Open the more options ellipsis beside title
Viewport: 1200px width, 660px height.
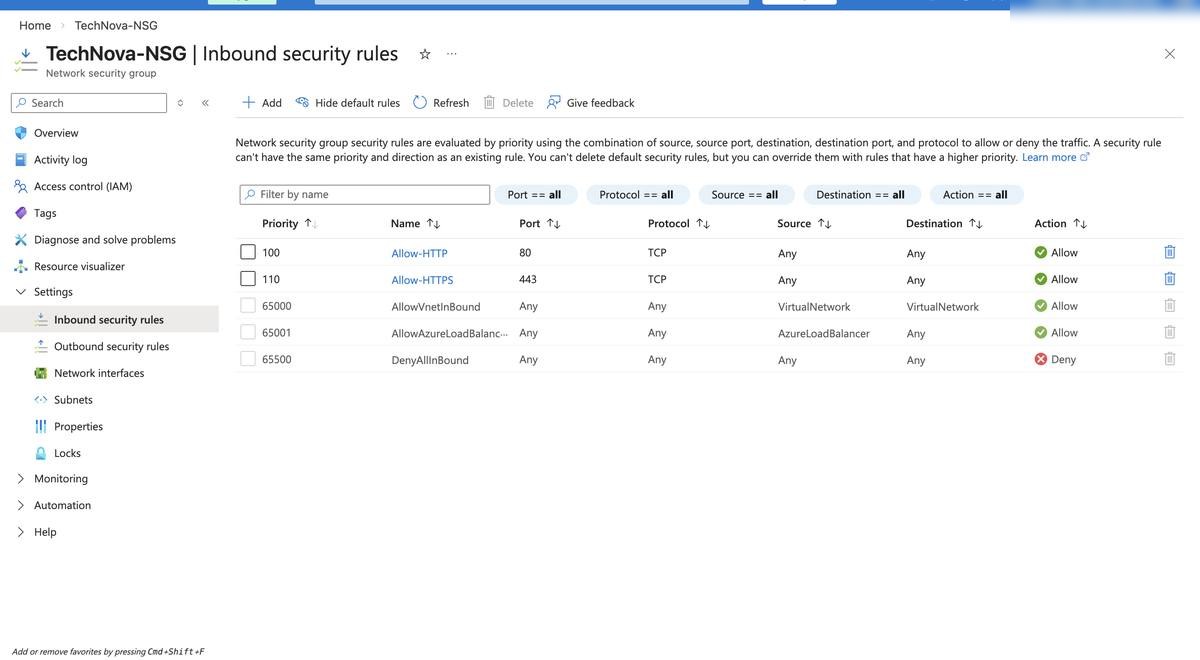coord(452,54)
